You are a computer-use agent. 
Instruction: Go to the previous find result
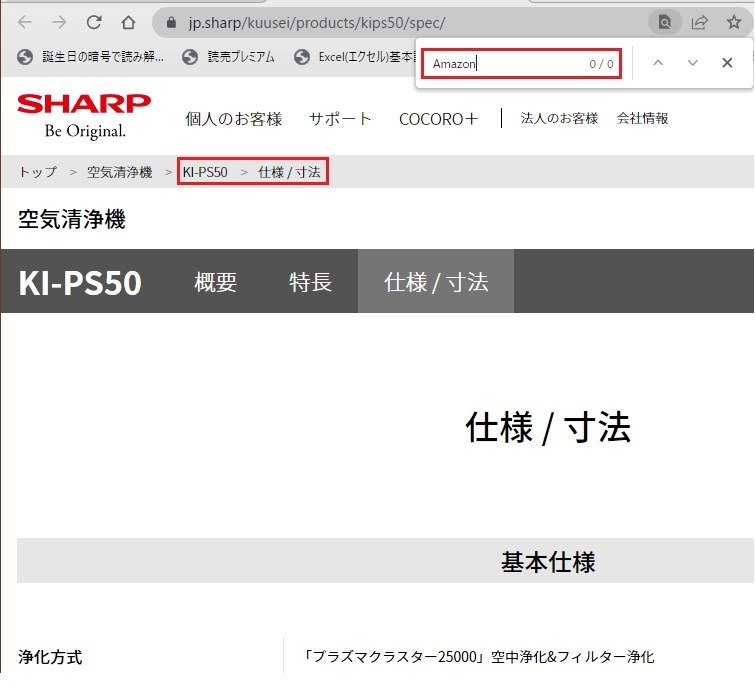(658, 63)
